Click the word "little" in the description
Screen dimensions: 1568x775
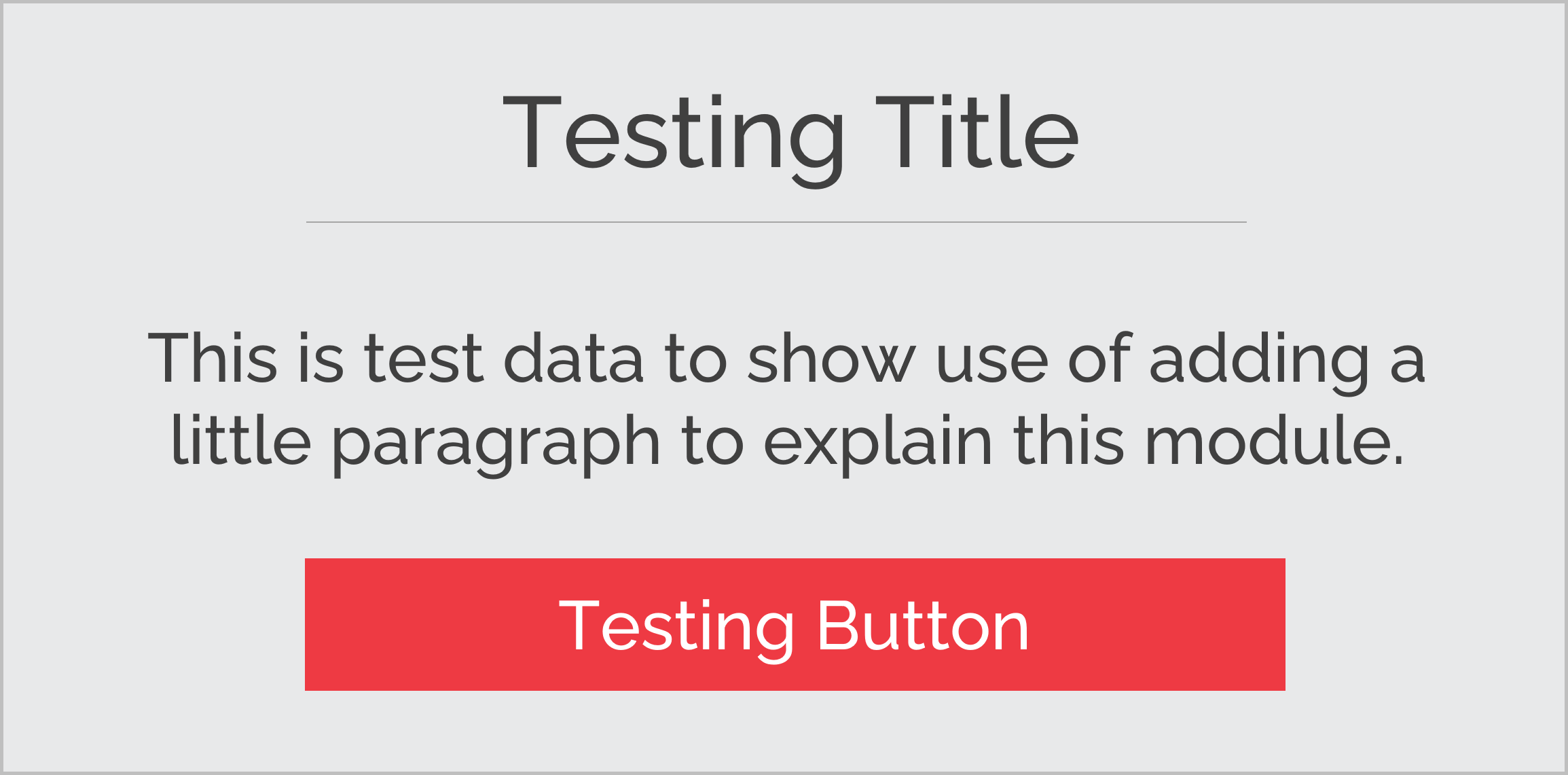pos(241,439)
